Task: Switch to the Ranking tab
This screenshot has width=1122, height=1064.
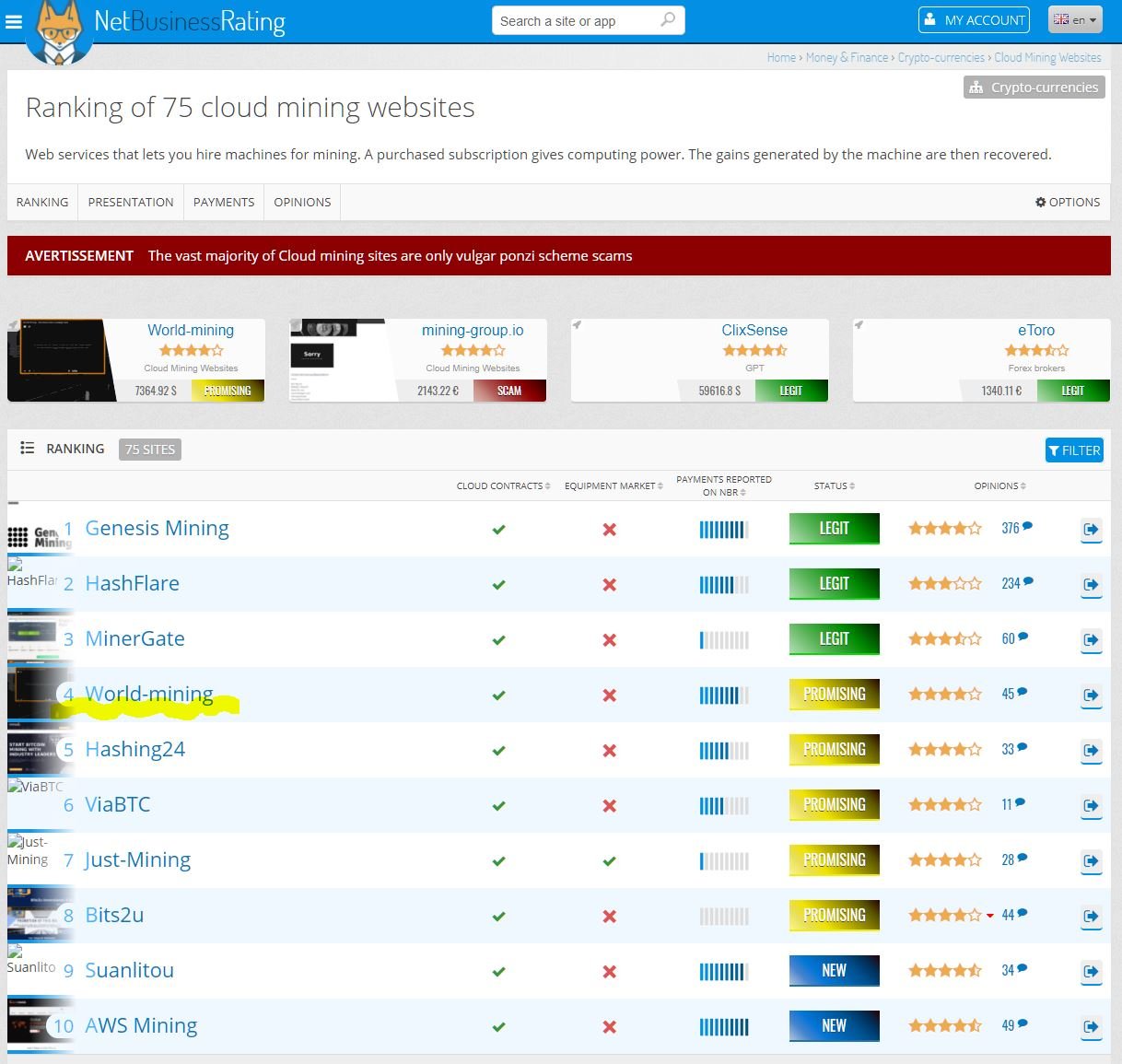Action: coord(42,202)
